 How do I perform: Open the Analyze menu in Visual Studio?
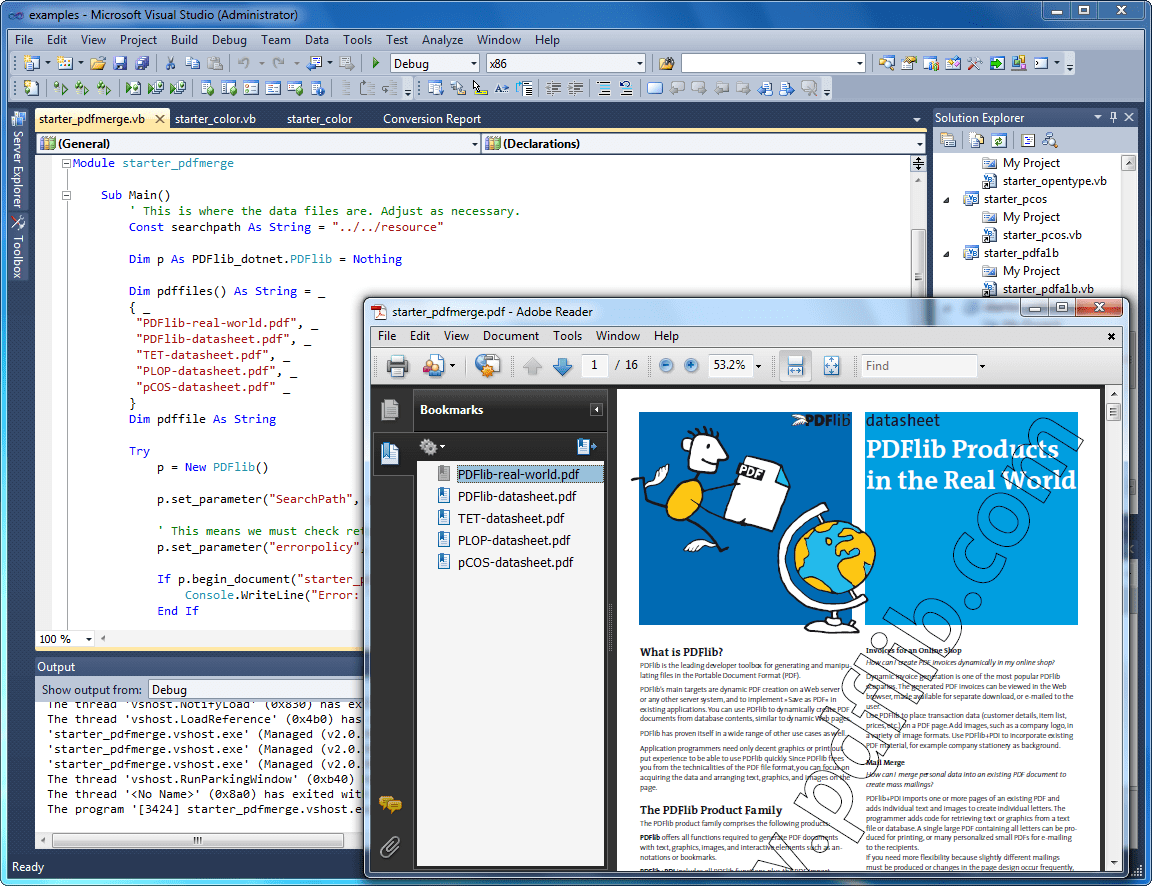click(x=442, y=40)
